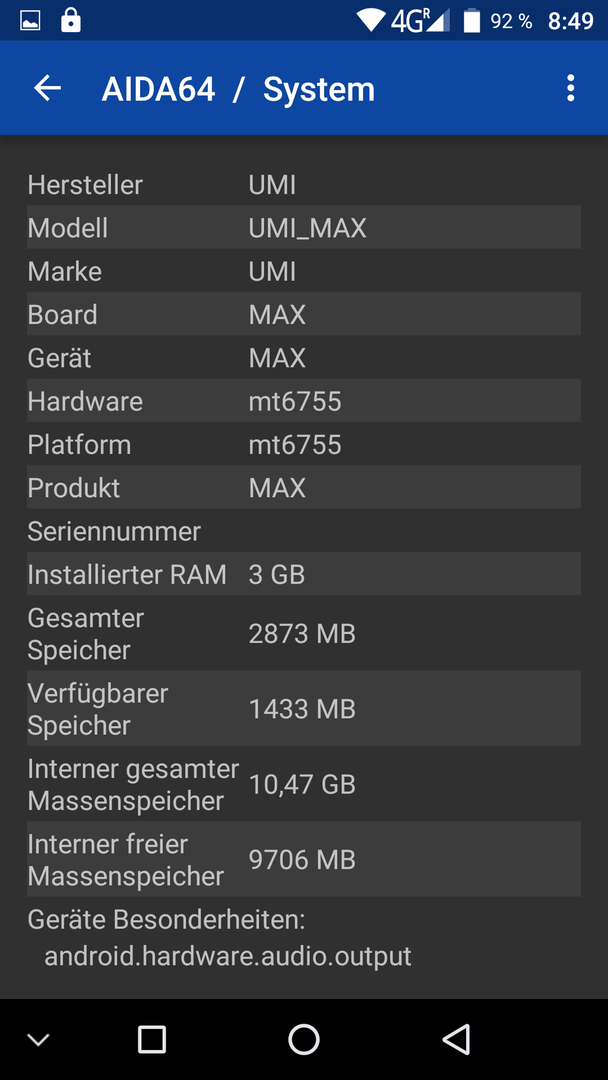The height and width of the screenshot is (1080, 608).
Task: Tap the Android back triangle button
Action: [456, 1039]
